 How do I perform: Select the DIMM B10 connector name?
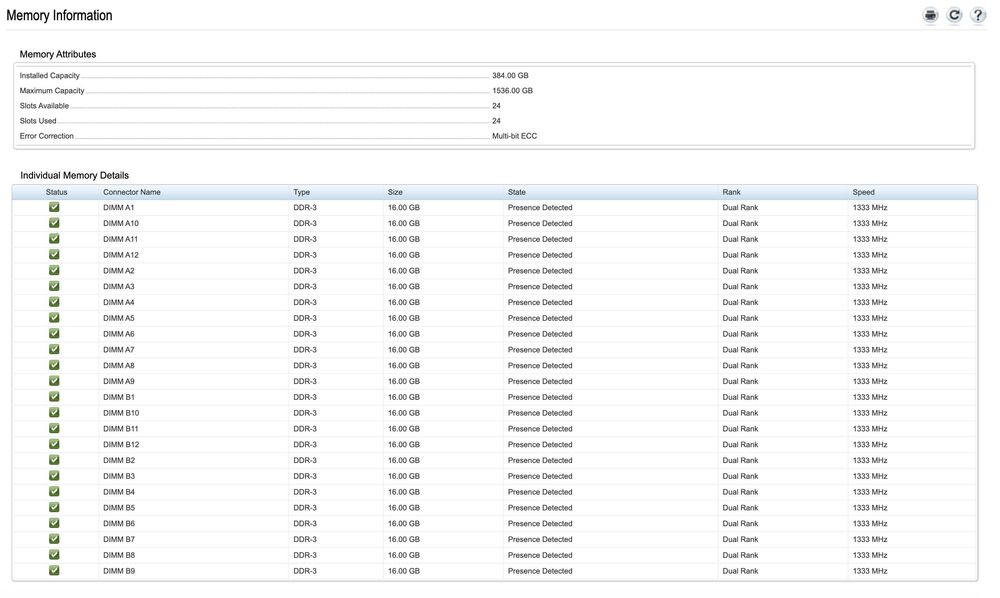(121, 413)
